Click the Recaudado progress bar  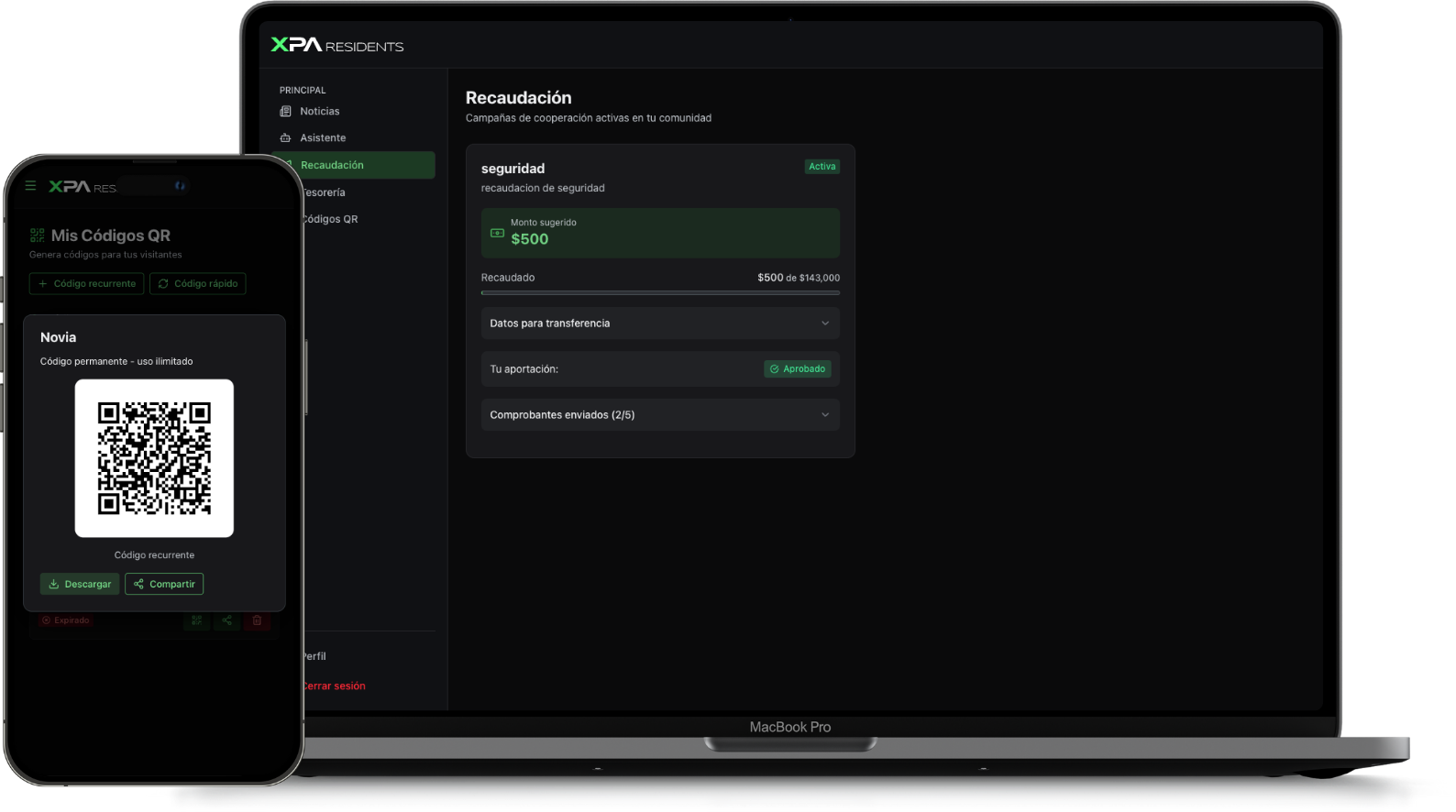pyautogui.click(x=660, y=292)
